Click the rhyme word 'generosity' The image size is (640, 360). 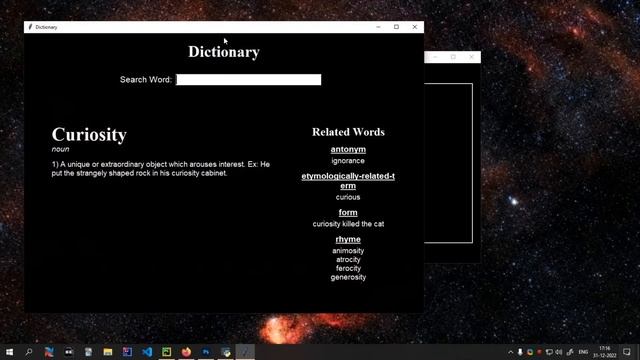[x=348, y=278]
